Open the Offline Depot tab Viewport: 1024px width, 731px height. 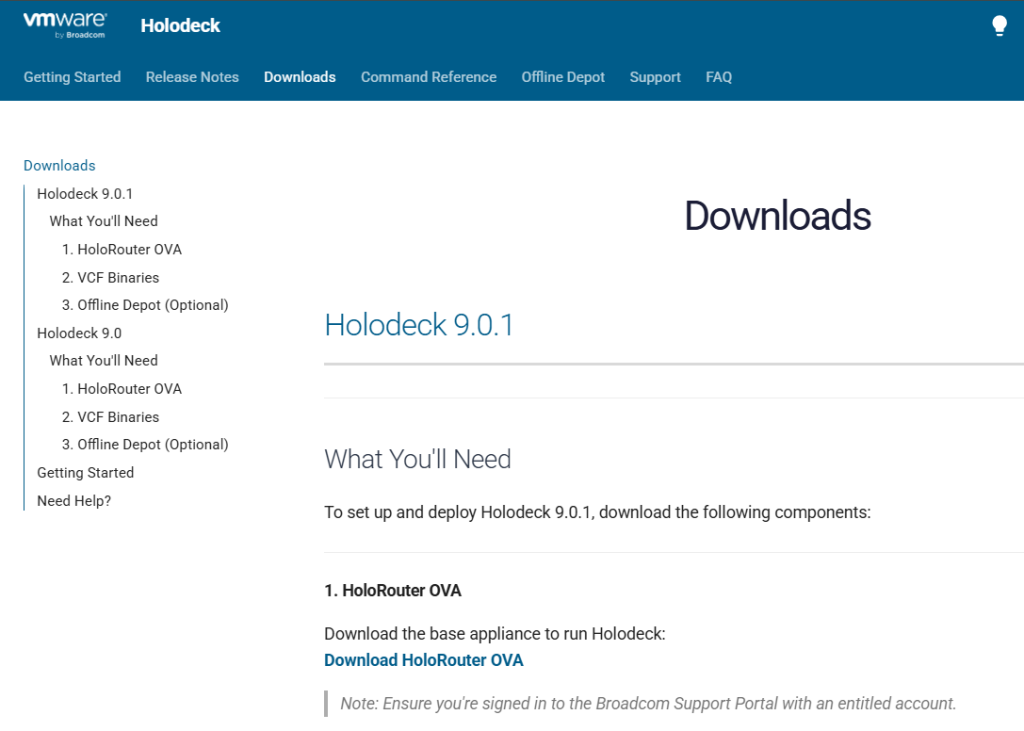563,77
